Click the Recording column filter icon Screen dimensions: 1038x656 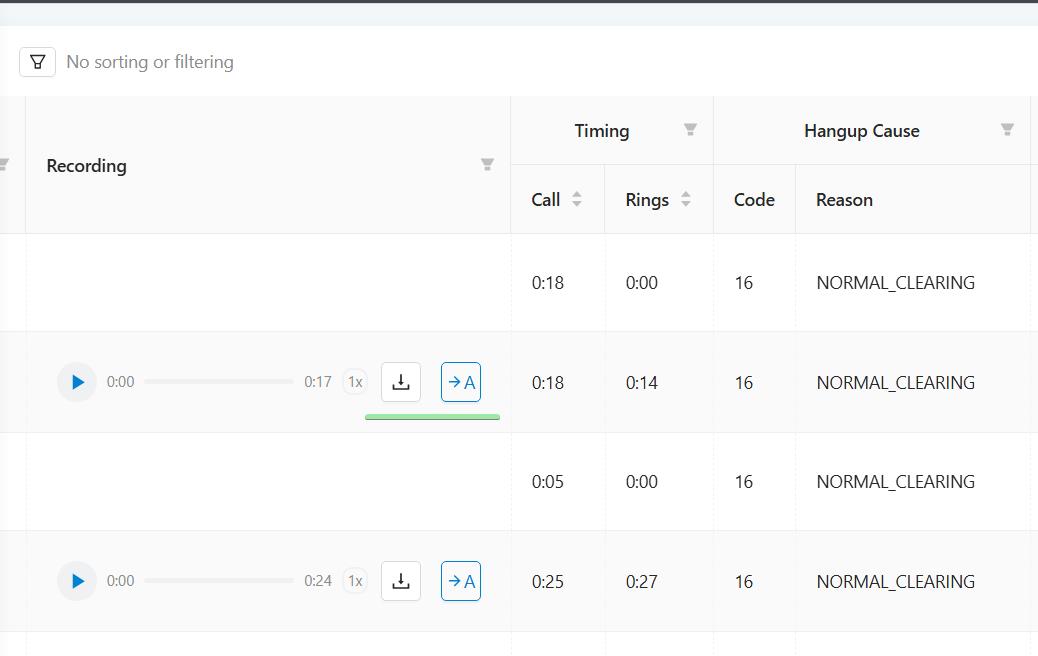487,165
